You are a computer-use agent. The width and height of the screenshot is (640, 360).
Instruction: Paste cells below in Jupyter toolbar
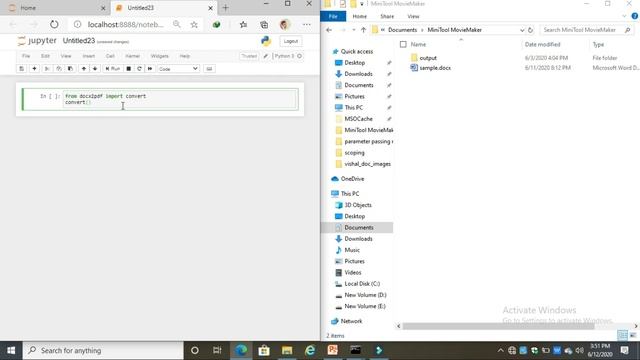pyautogui.click(x=70, y=69)
